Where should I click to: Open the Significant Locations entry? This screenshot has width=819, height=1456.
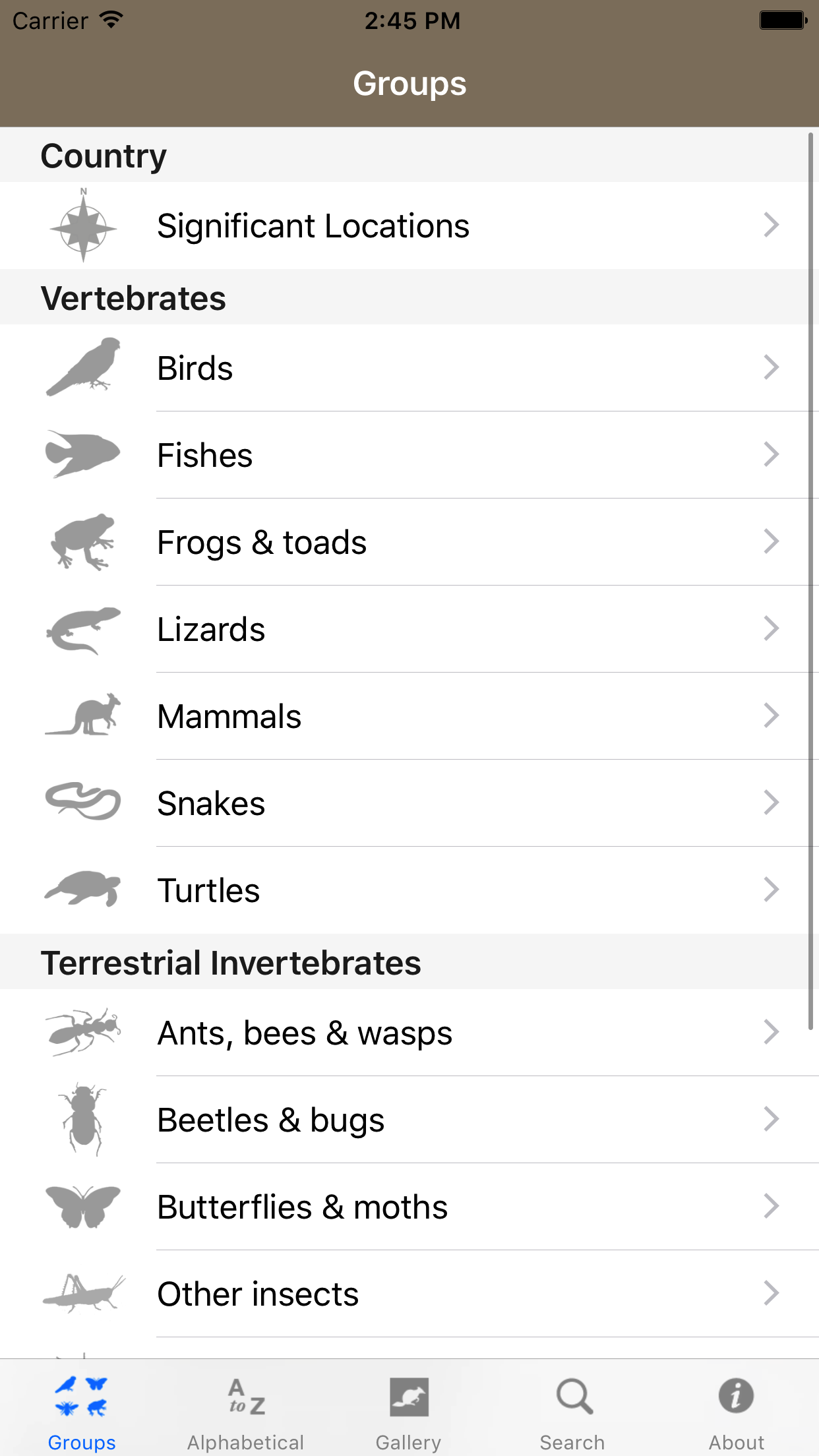tap(313, 226)
